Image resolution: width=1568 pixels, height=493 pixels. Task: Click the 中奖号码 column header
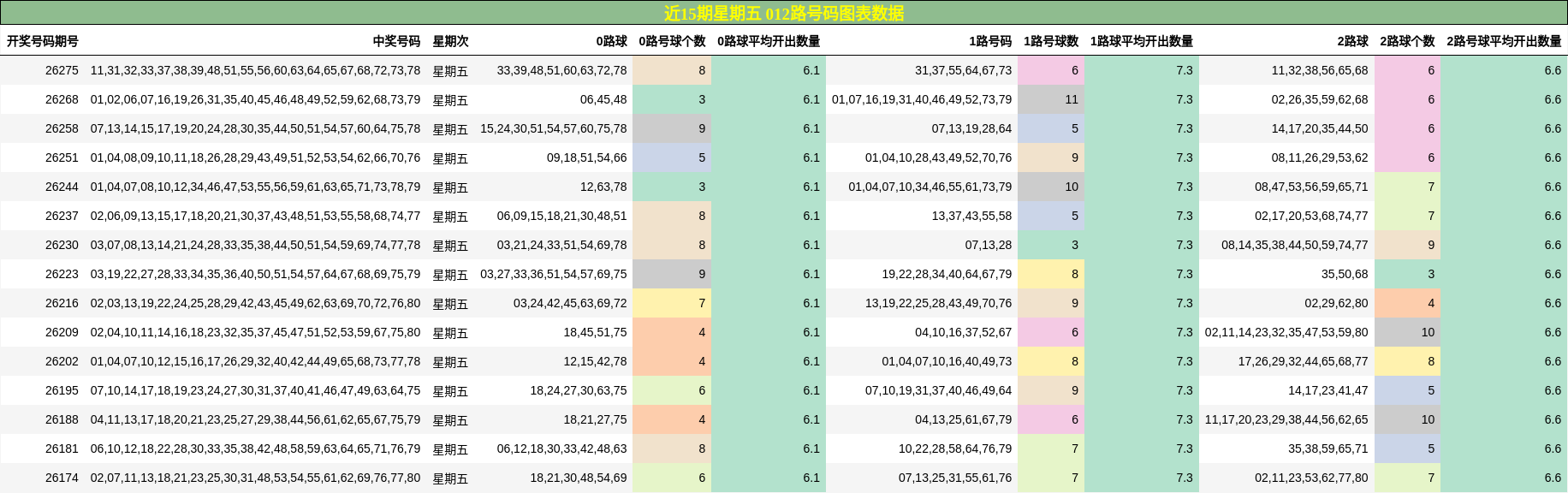(396, 41)
